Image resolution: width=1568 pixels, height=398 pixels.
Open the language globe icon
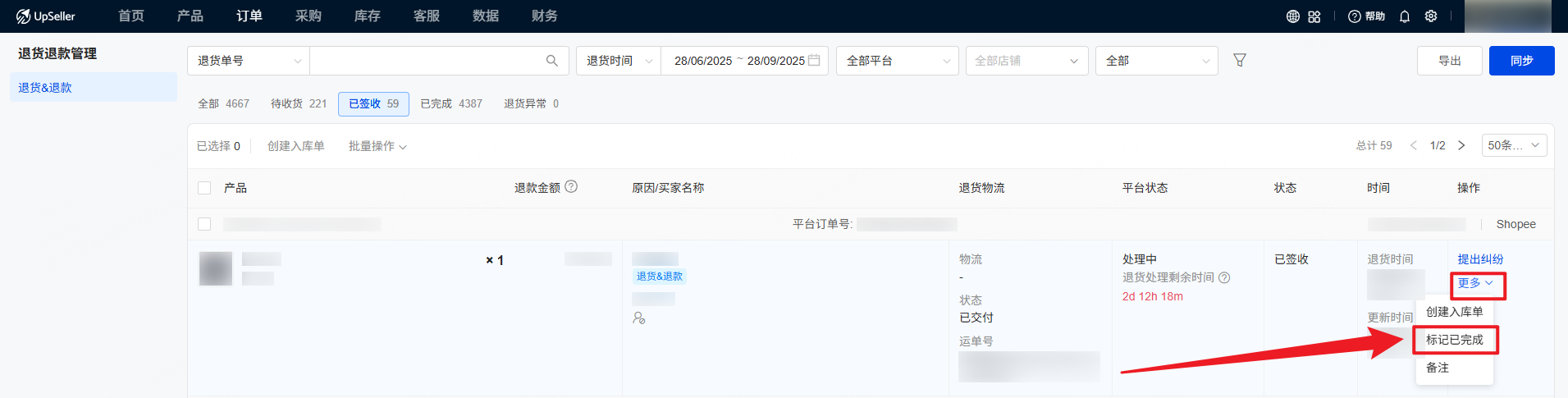1292,16
